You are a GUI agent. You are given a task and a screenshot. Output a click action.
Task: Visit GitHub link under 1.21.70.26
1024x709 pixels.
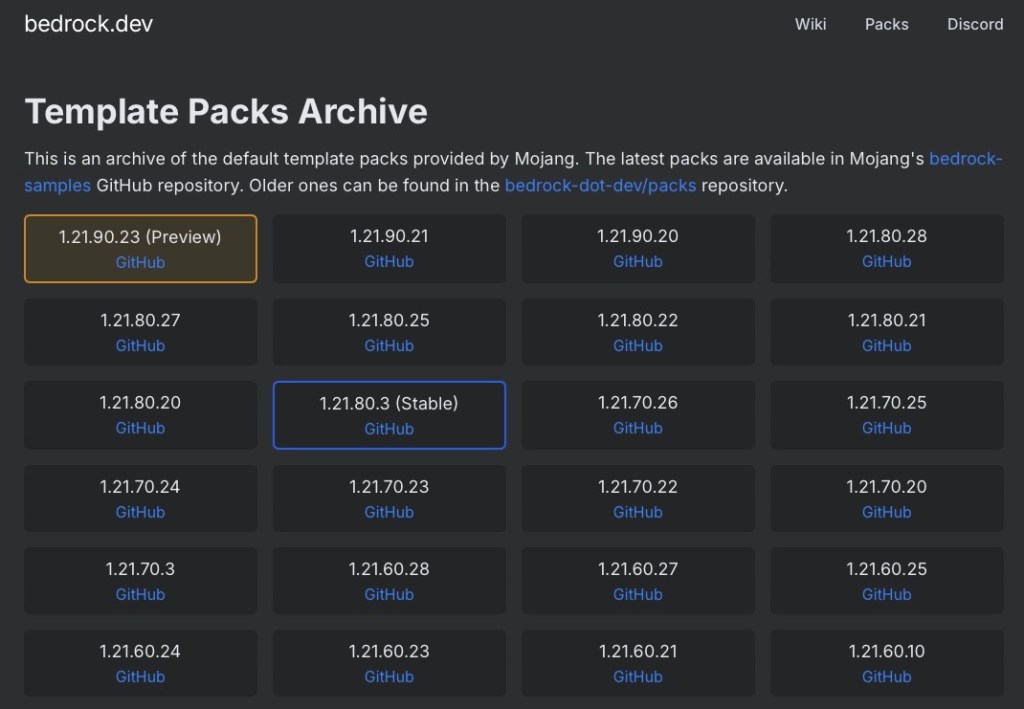pos(638,427)
